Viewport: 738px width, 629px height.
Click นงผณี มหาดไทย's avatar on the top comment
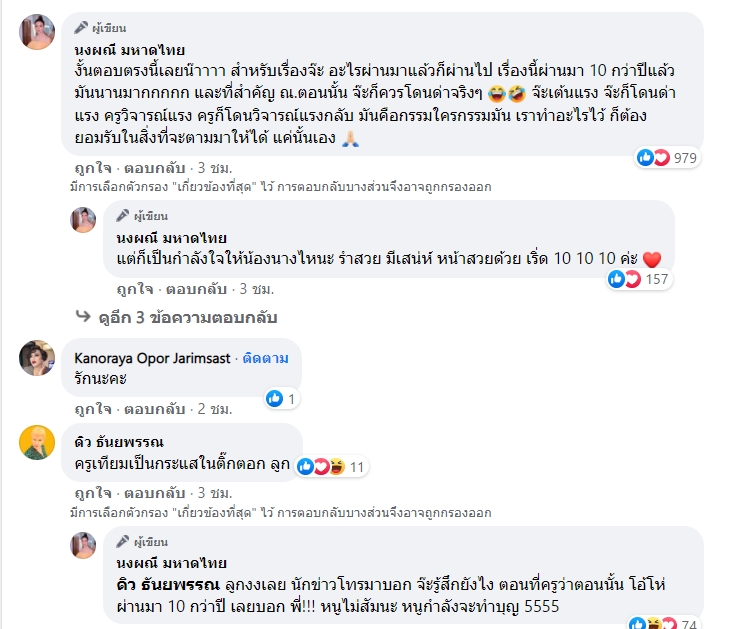pyautogui.click(x=37, y=32)
